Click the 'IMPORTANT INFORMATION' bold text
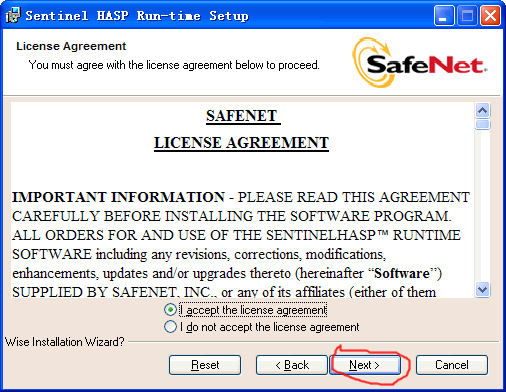 coord(118,197)
